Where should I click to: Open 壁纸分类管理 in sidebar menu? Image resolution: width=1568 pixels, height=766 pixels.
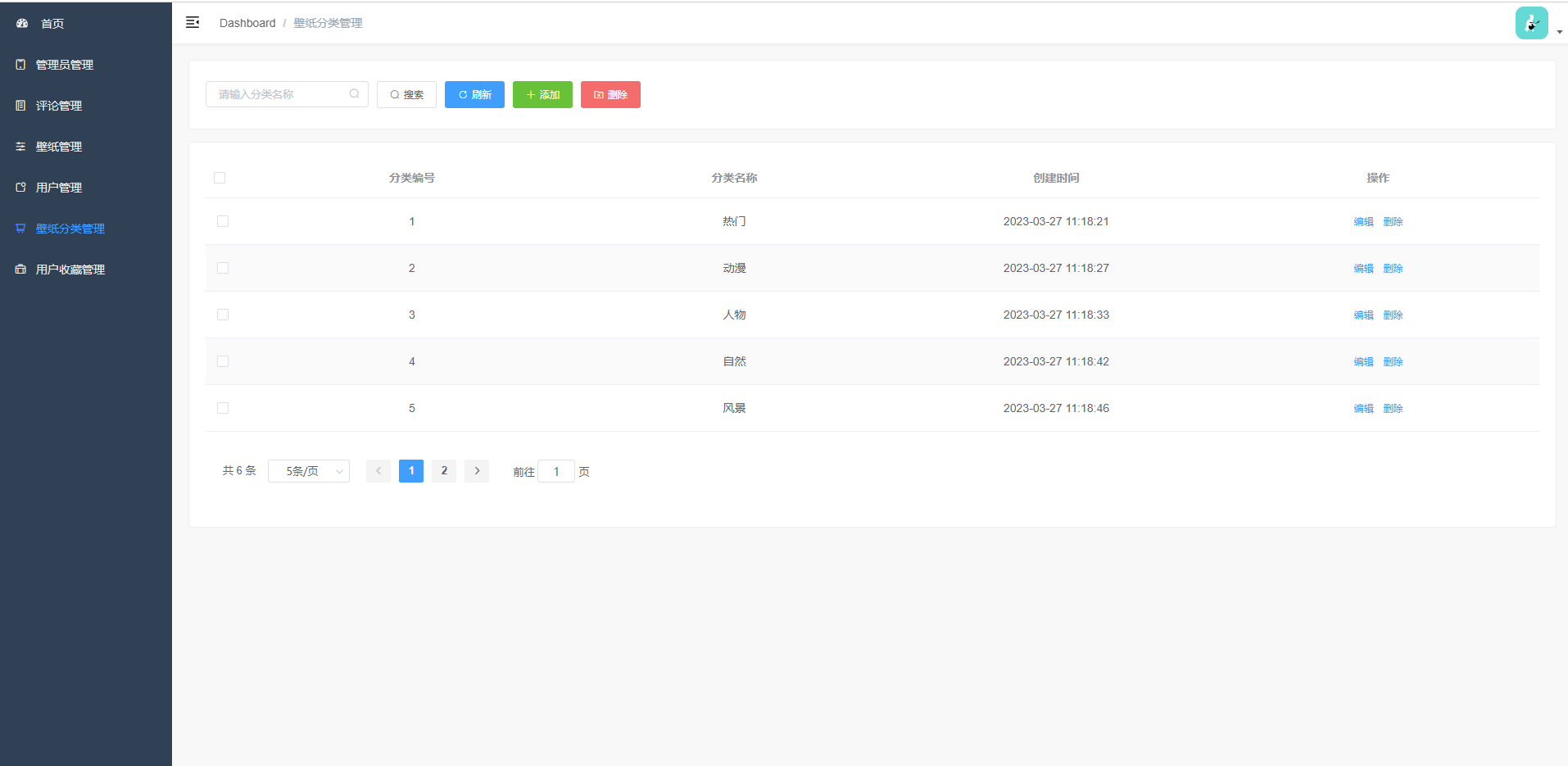70,229
